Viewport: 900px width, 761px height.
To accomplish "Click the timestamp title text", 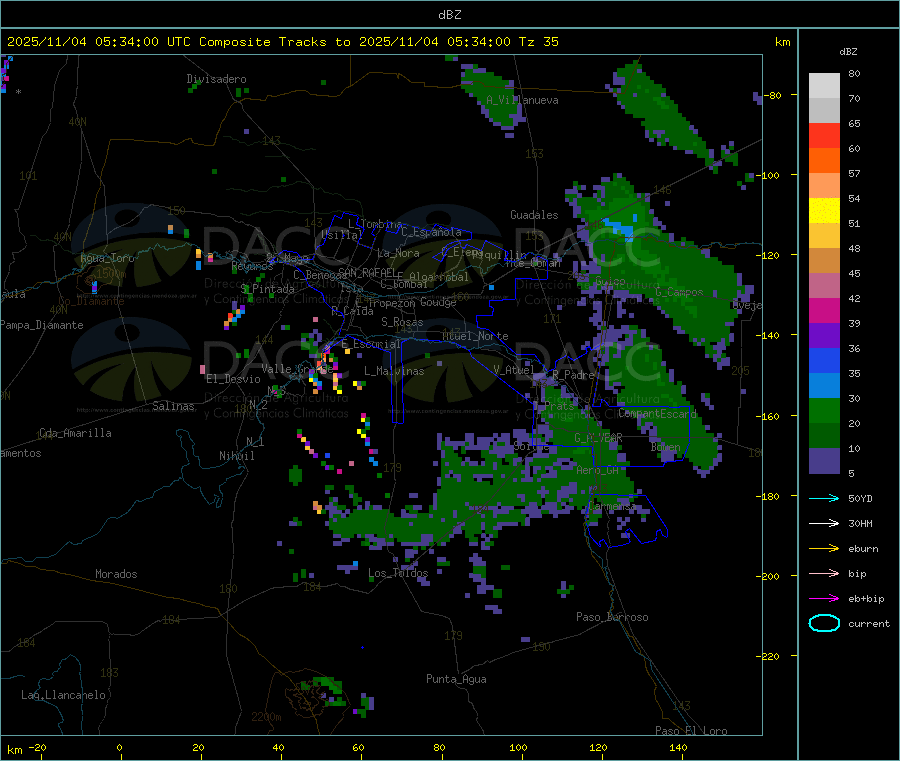I will pyautogui.click(x=283, y=42).
